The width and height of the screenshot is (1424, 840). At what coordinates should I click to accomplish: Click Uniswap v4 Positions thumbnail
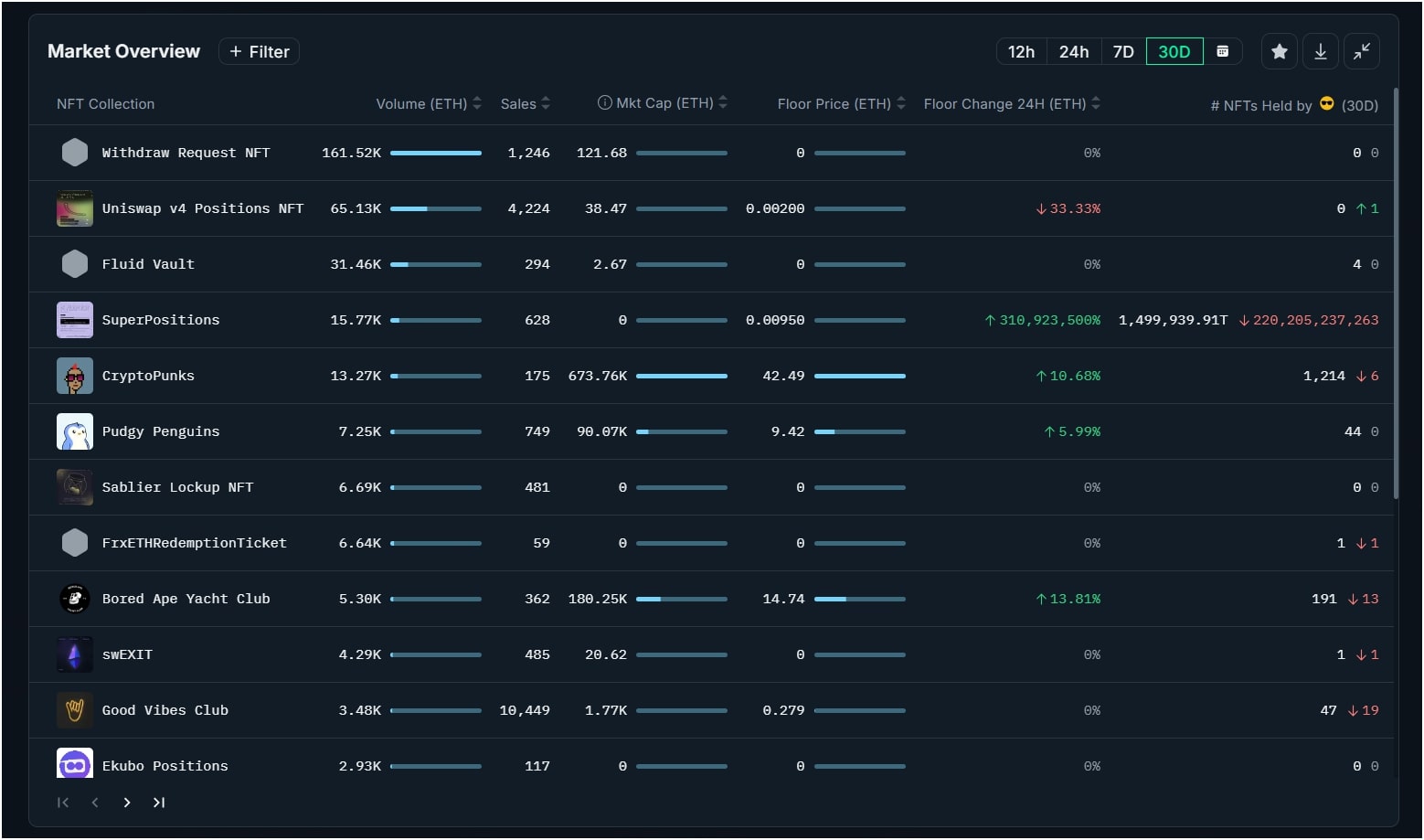75,208
